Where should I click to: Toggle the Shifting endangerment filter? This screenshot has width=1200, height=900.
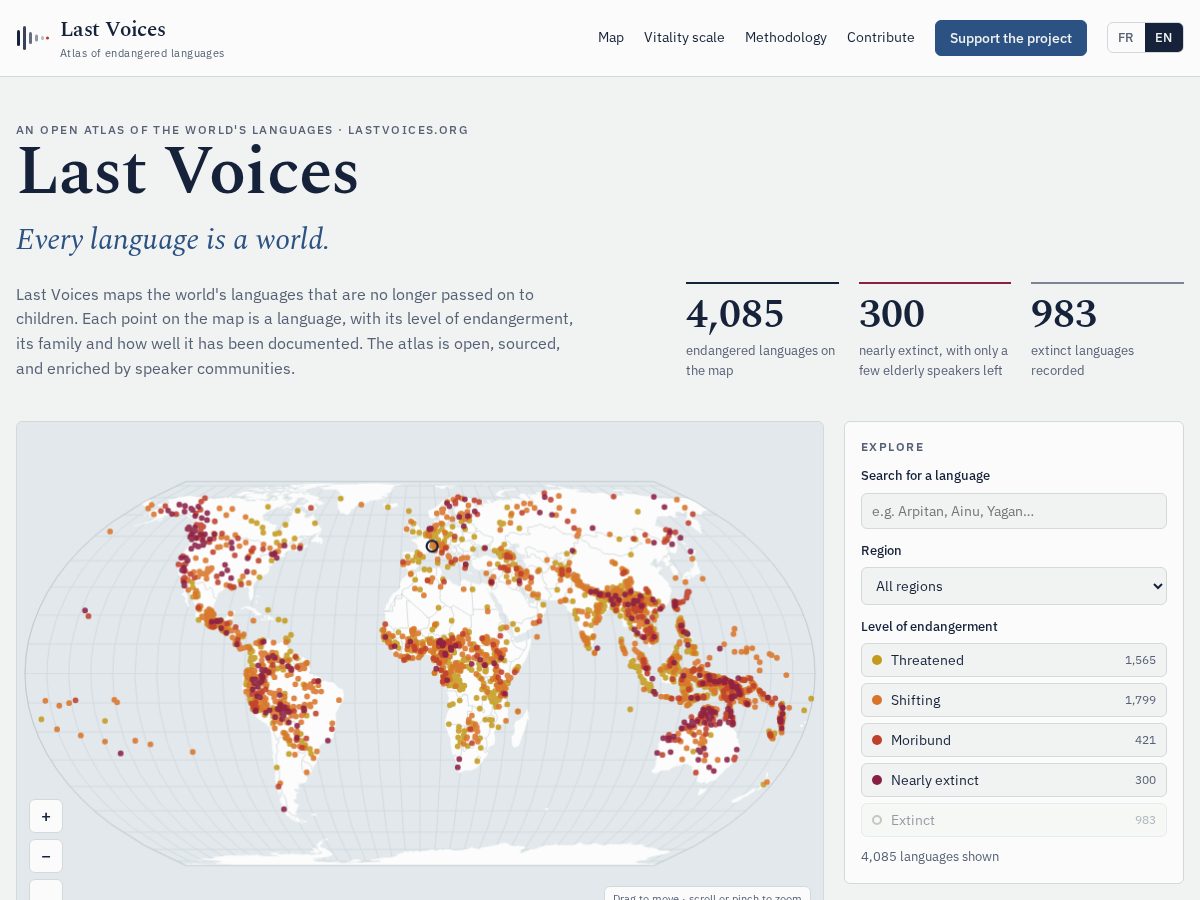pos(1014,700)
